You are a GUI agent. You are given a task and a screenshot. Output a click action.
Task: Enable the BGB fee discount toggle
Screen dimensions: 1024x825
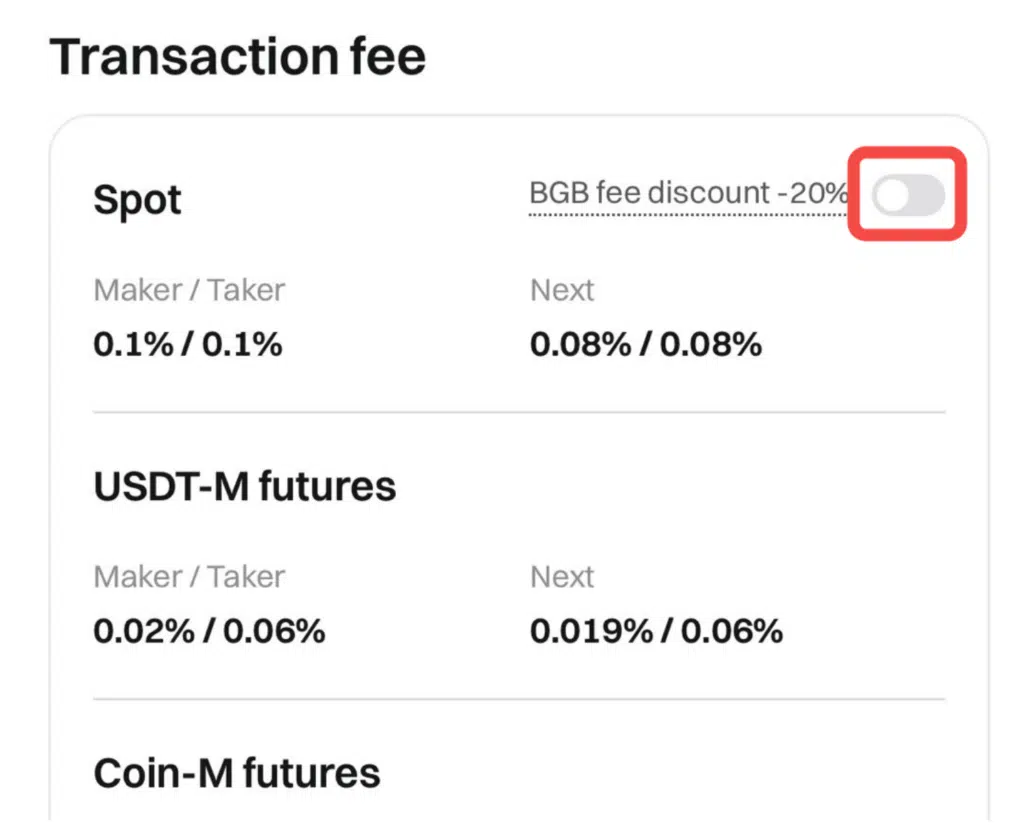click(908, 195)
